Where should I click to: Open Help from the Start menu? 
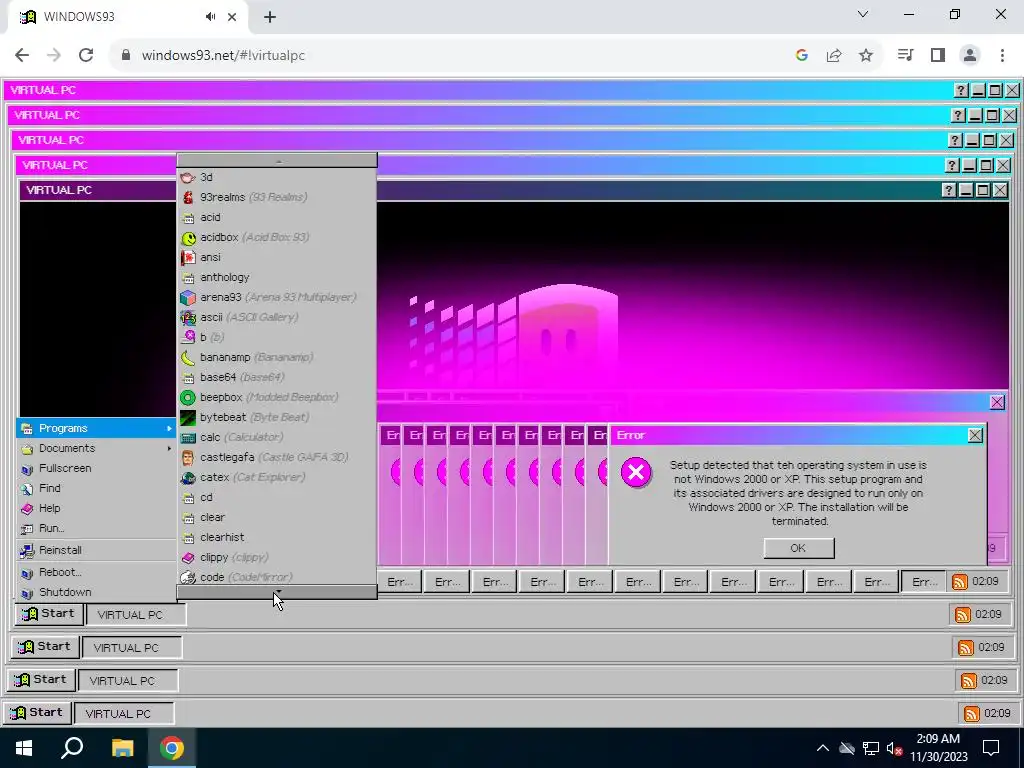tap(97, 508)
